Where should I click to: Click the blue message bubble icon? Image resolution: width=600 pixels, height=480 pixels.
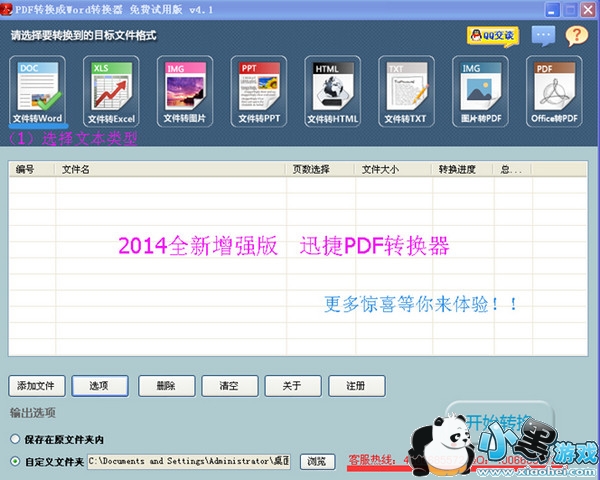point(543,36)
